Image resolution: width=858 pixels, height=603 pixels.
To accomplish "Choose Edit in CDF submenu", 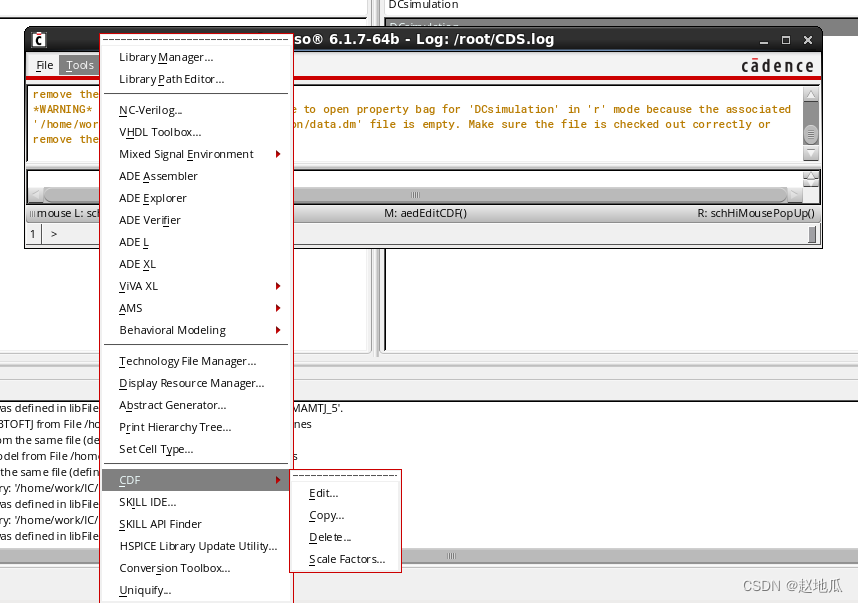I will [x=324, y=493].
